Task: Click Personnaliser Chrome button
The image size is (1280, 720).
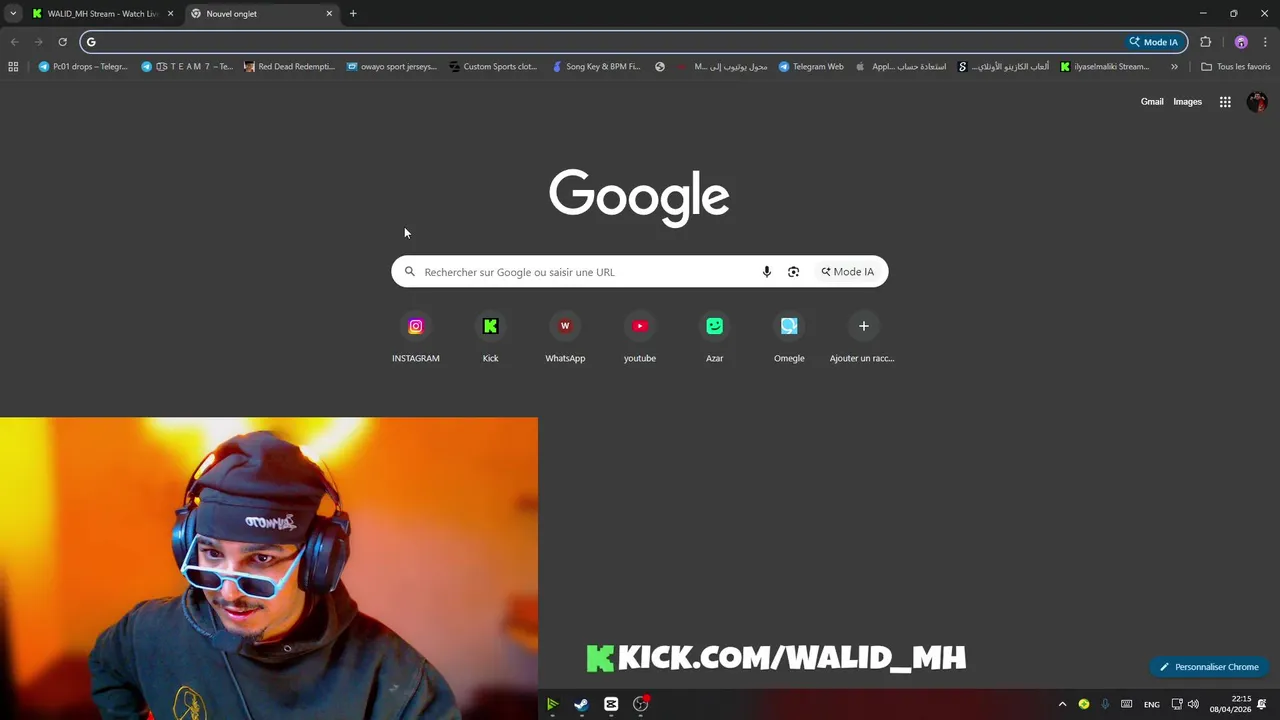Action: click(1209, 667)
